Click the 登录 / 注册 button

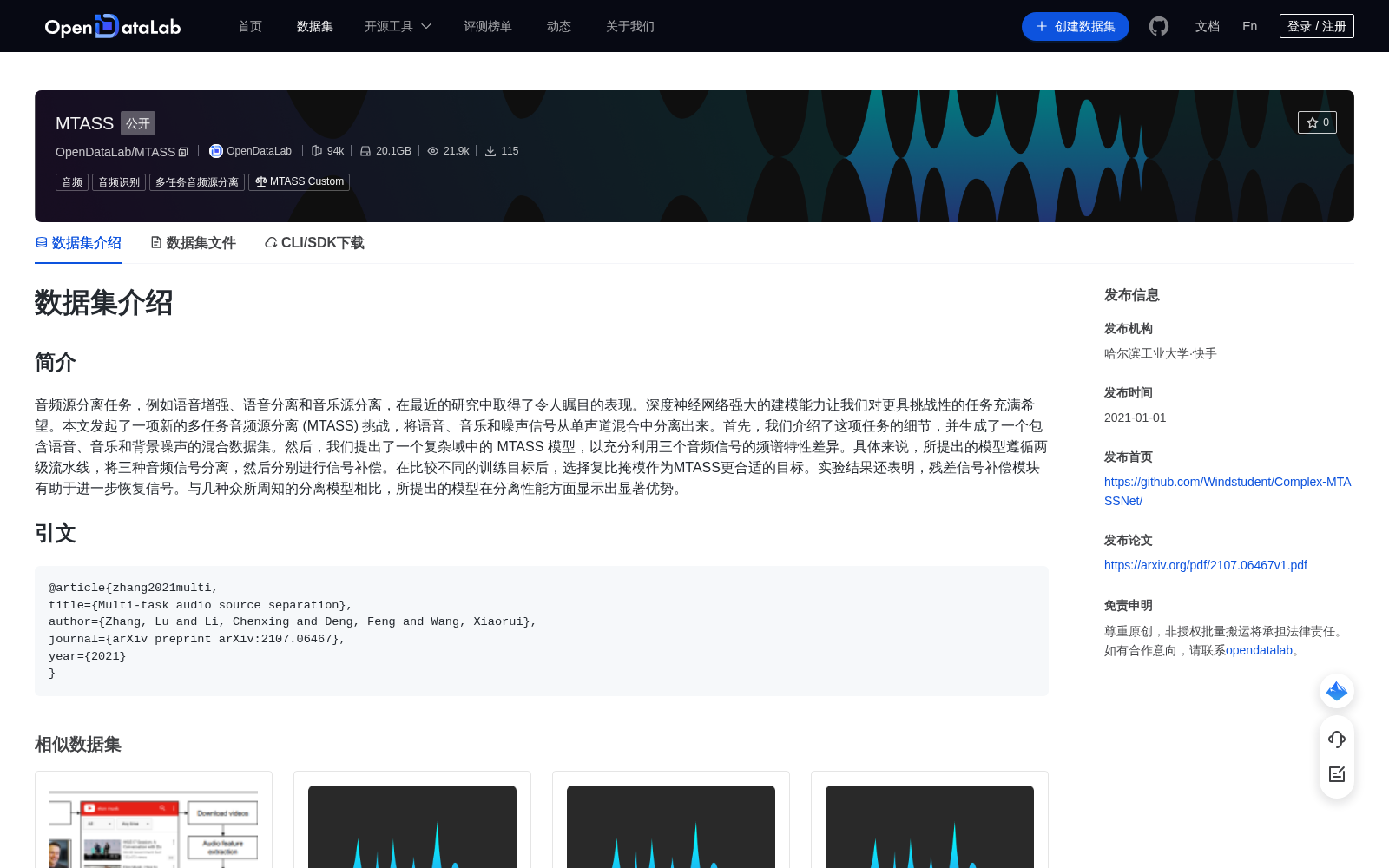tap(1317, 26)
